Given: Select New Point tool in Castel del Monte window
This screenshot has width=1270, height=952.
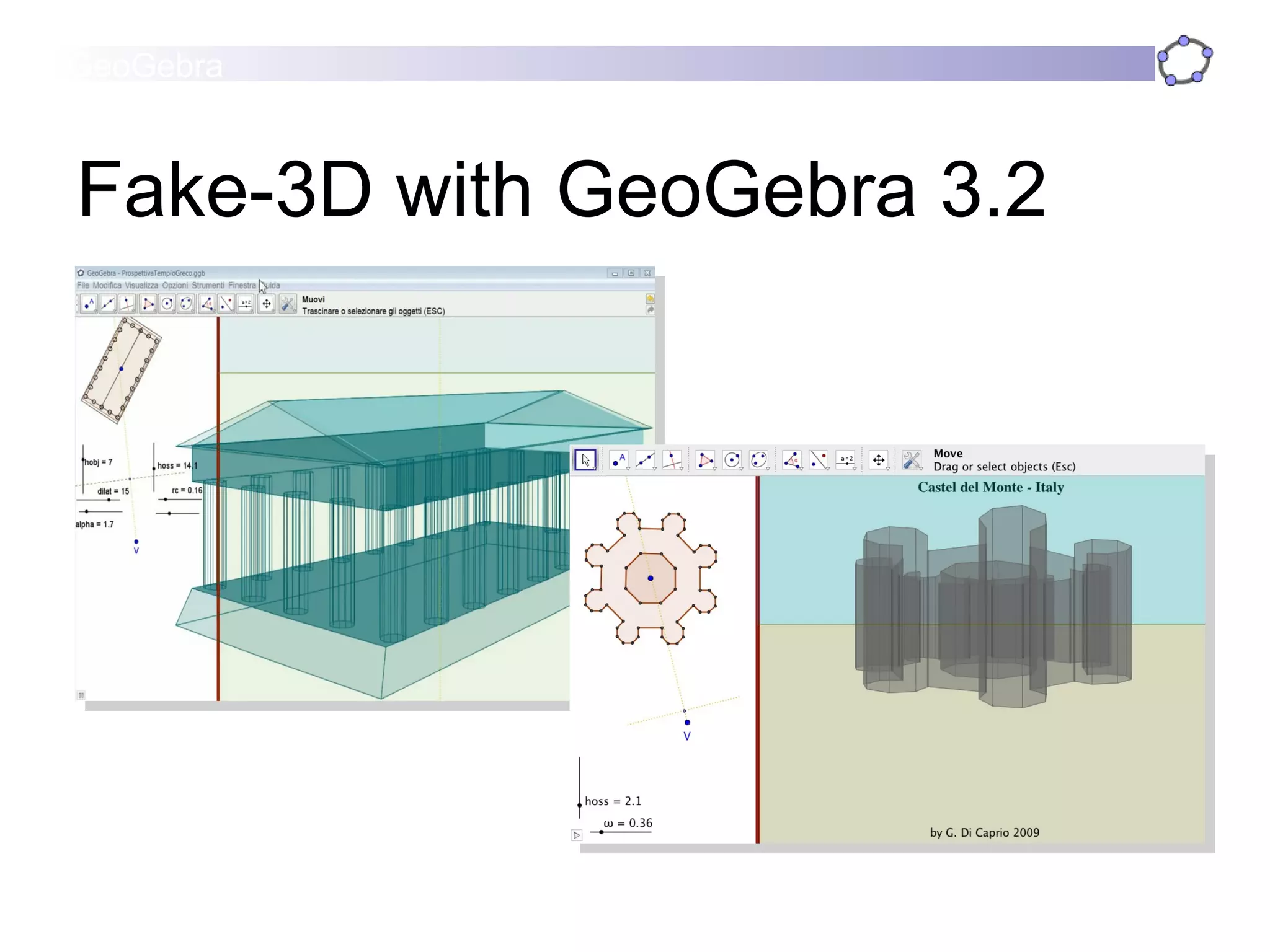Looking at the screenshot, I should [x=618, y=460].
